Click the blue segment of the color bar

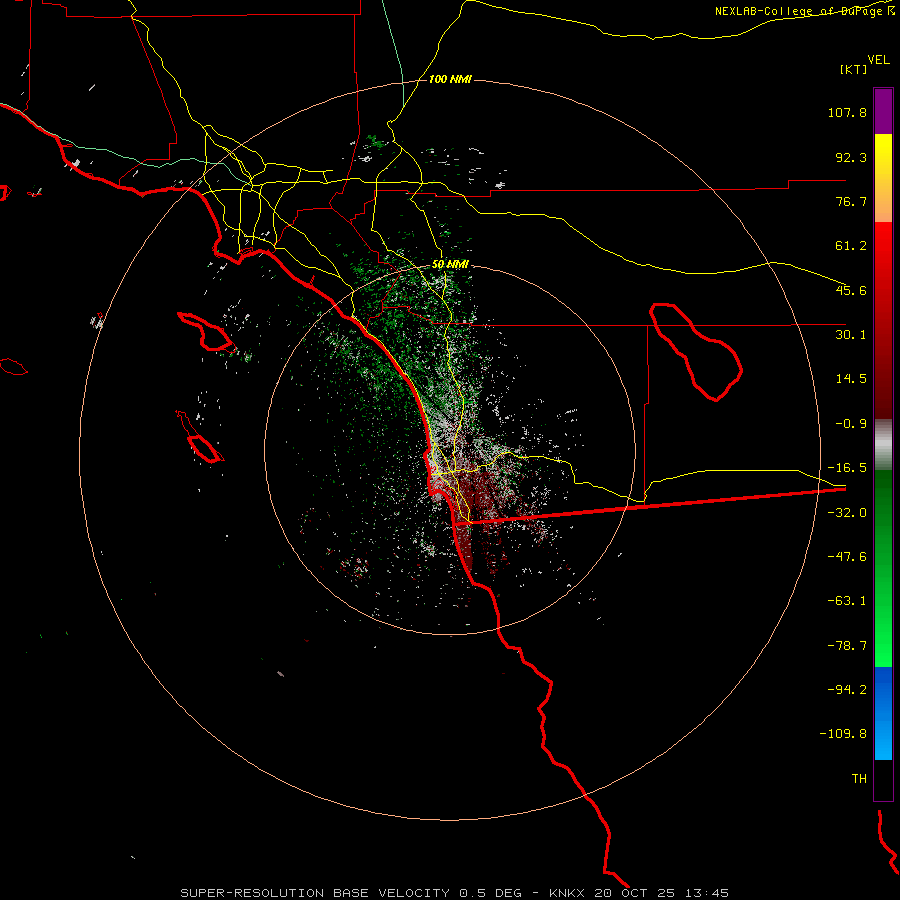[883, 713]
